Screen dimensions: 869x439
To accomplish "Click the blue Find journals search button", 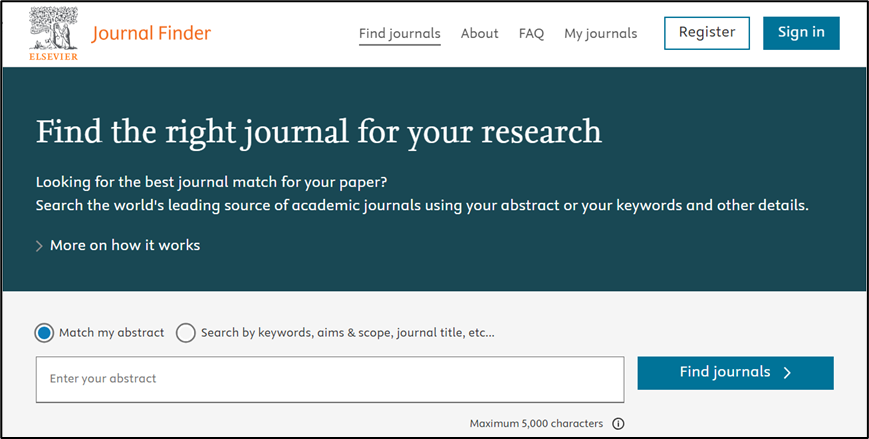I will point(735,372).
